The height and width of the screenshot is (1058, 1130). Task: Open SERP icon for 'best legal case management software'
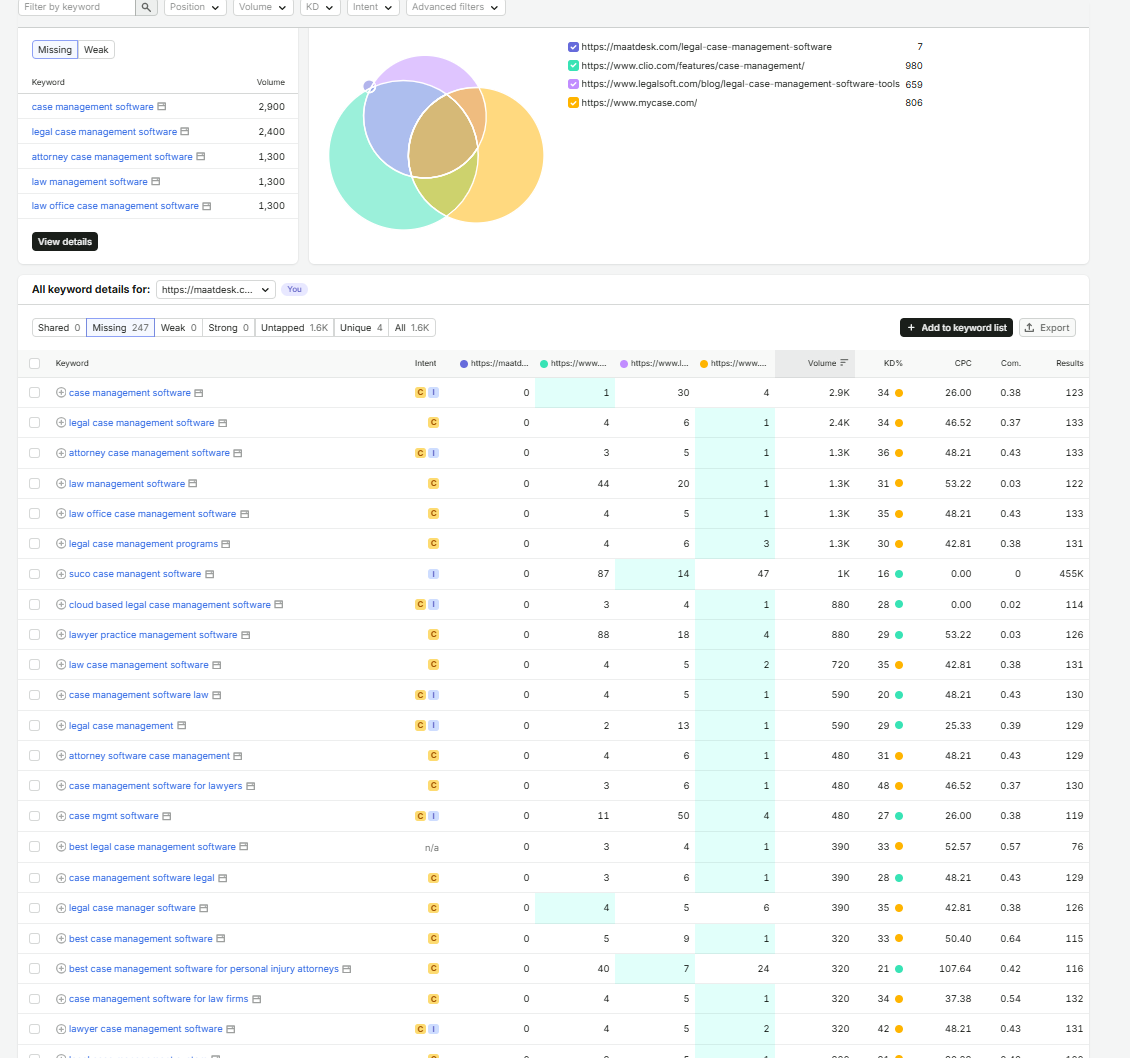click(244, 847)
